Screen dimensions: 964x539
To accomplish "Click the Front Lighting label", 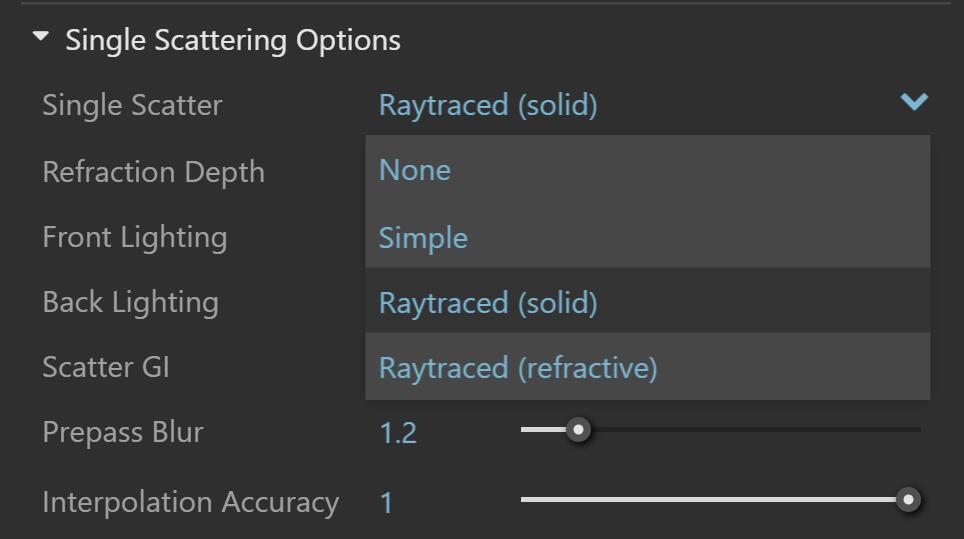I will point(134,237).
